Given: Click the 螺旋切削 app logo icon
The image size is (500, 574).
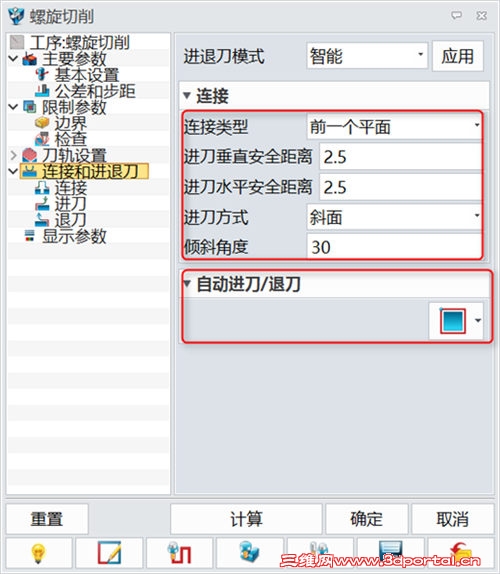Looking at the screenshot, I should (x=16, y=16).
